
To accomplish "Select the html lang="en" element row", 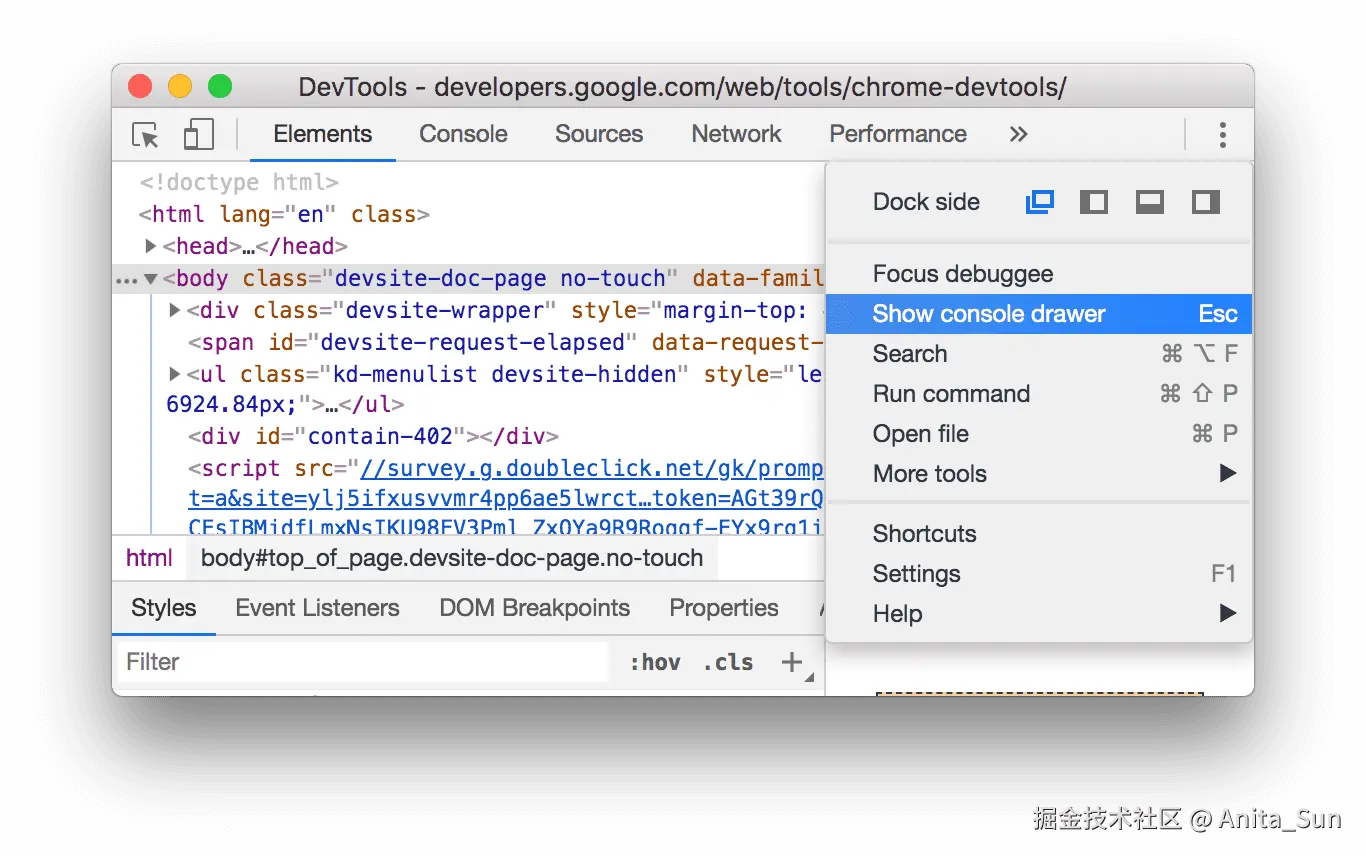I will [x=284, y=214].
